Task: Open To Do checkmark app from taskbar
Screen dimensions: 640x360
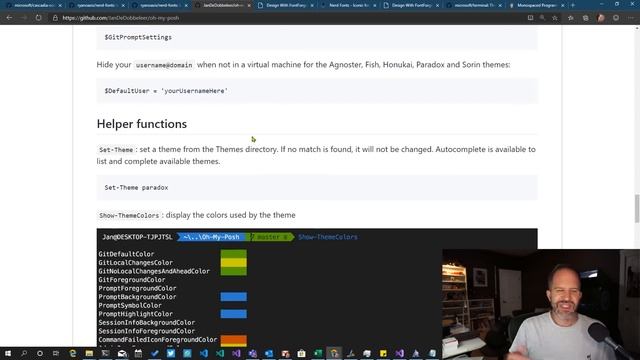Action: (x=154, y=353)
